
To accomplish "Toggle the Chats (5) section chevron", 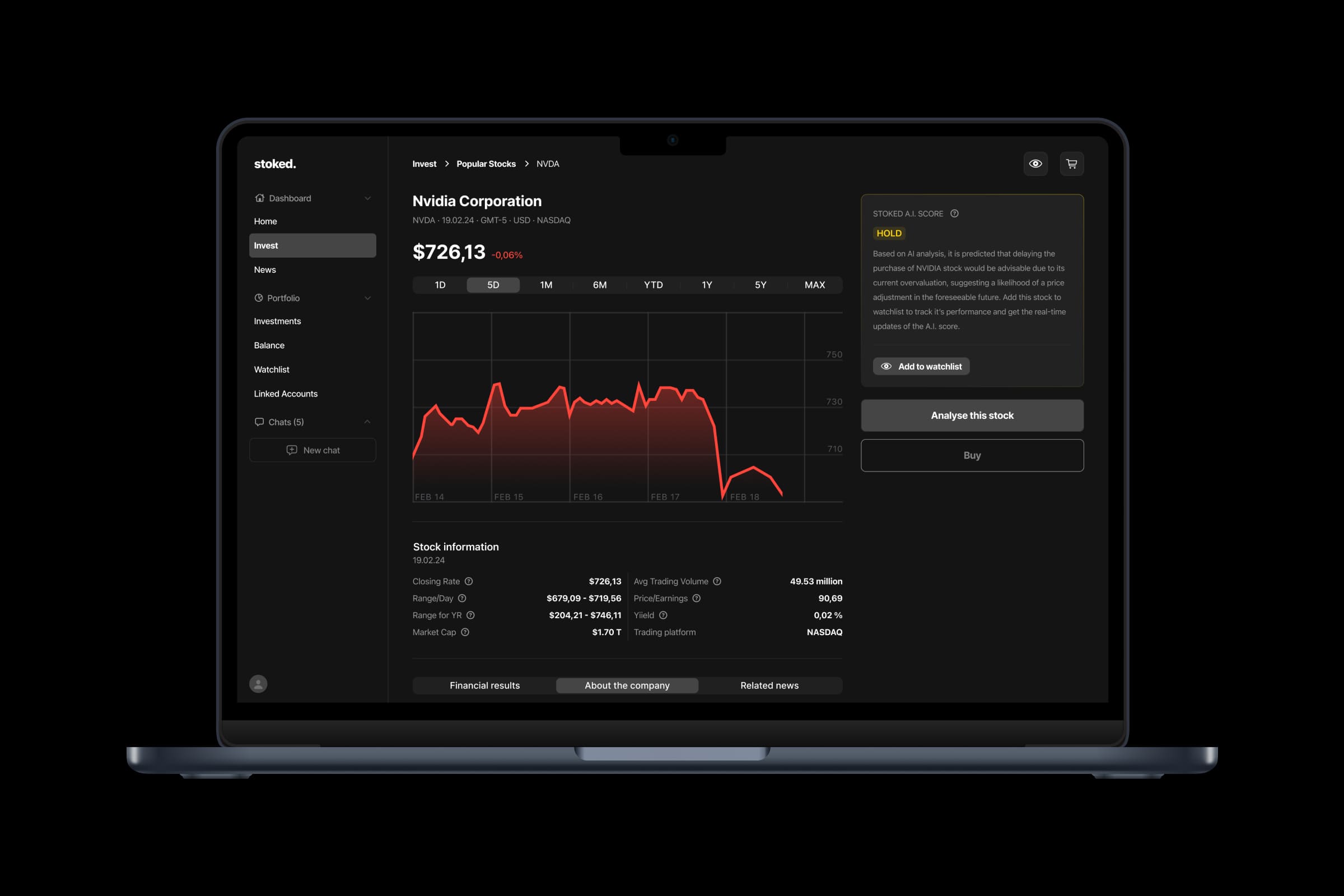I will 367,422.
